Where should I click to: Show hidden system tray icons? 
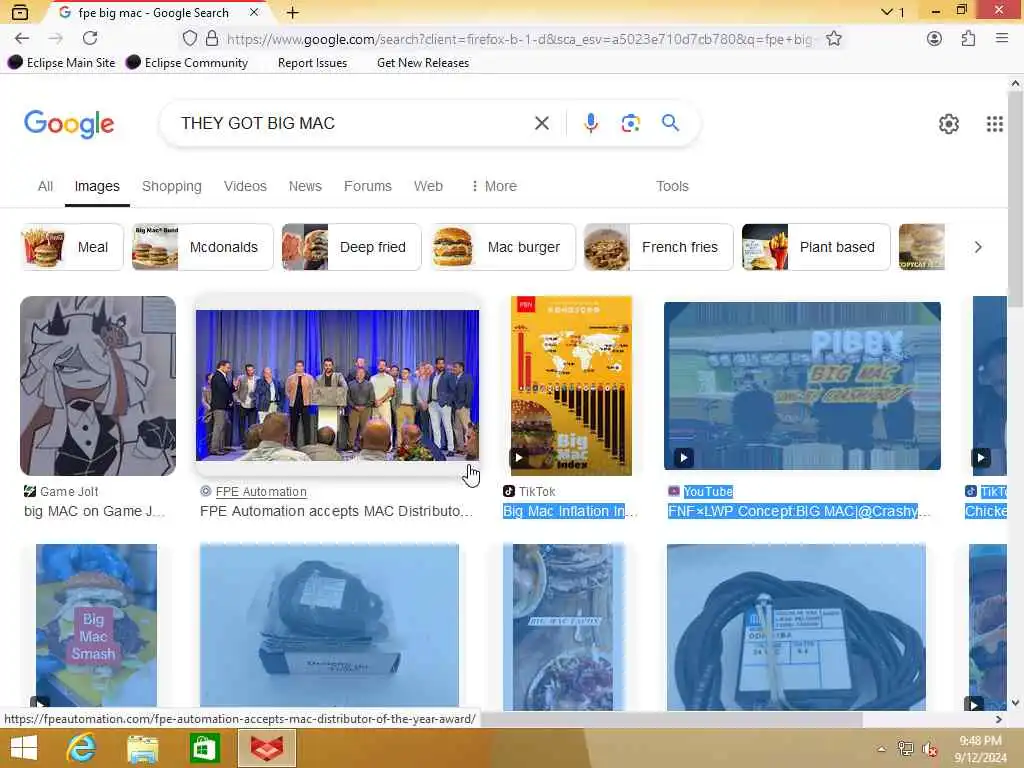(x=881, y=748)
